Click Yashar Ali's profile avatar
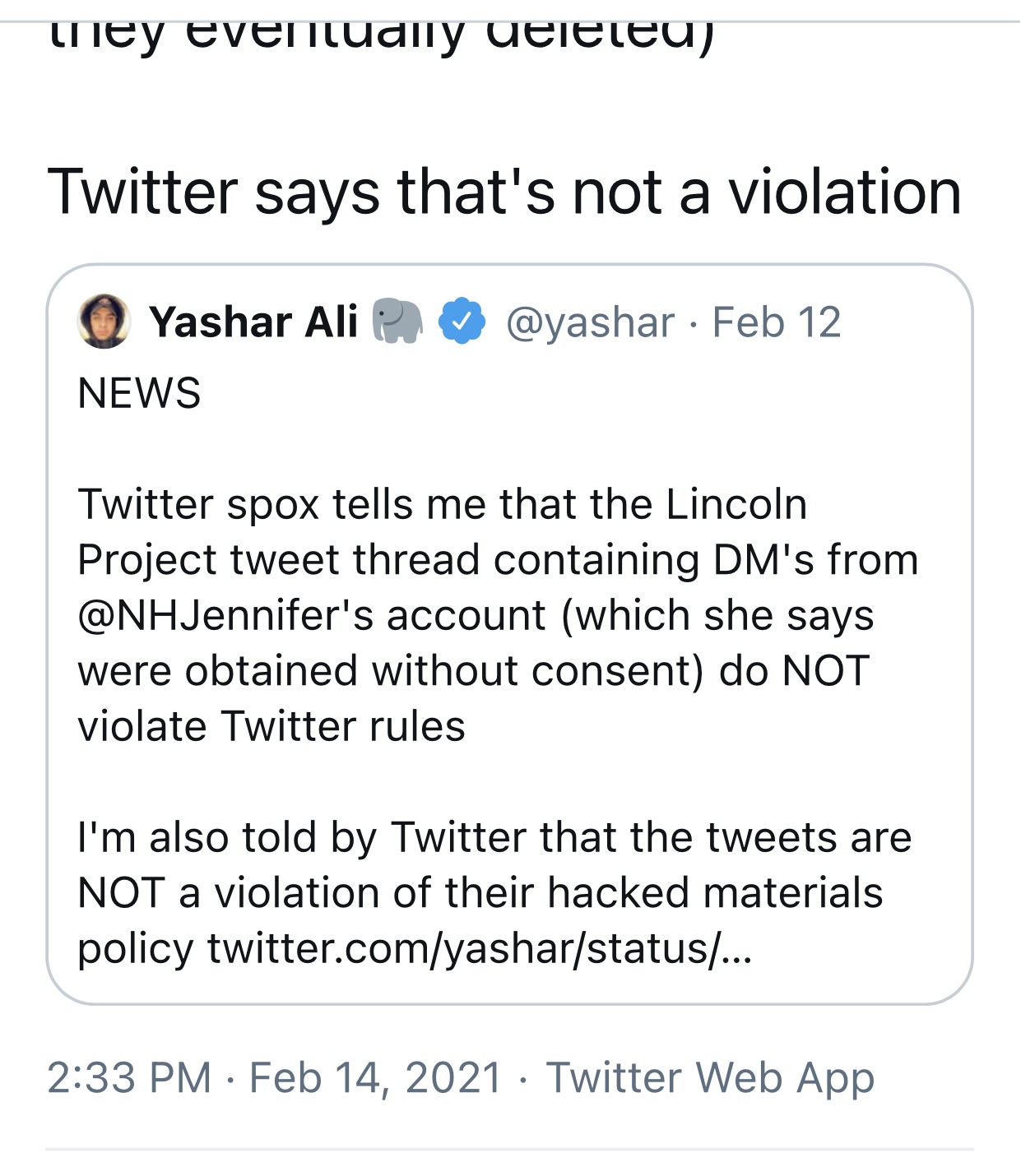Image resolution: width=1021 pixels, height=1176 pixels. coord(104,322)
